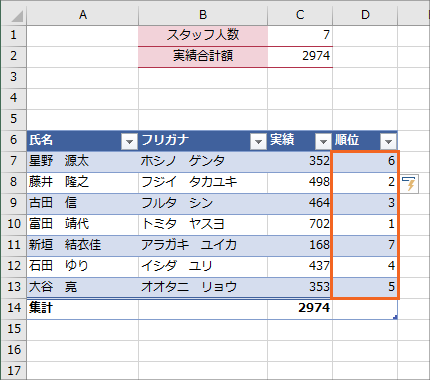The height and width of the screenshot is (380, 430).
Task: Click the table resize handle at corner
Action: coord(395,317)
